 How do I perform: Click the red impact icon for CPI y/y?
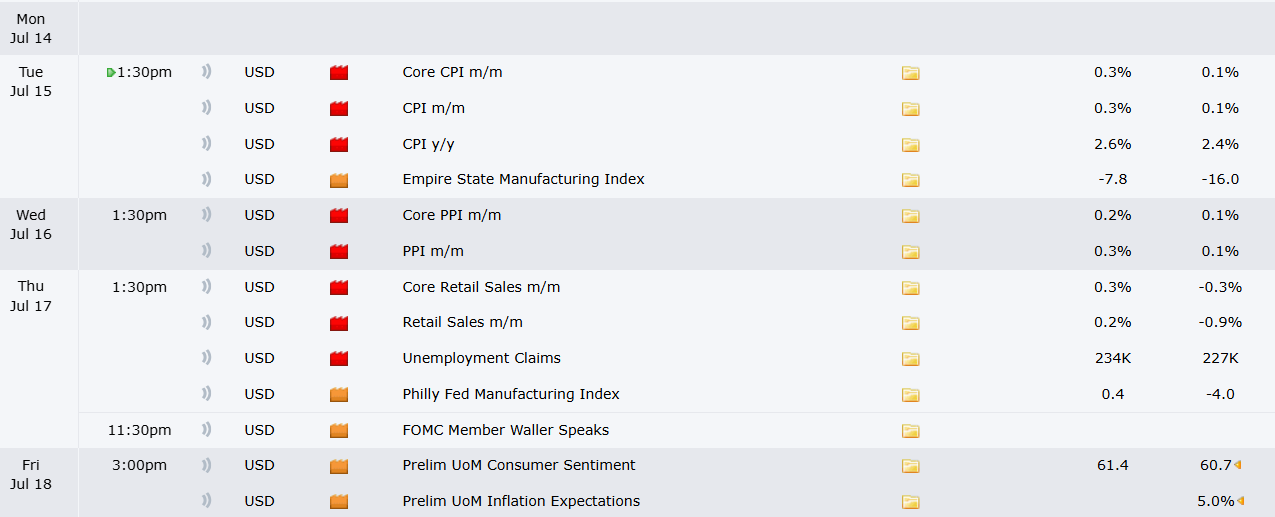click(x=339, y=144)
